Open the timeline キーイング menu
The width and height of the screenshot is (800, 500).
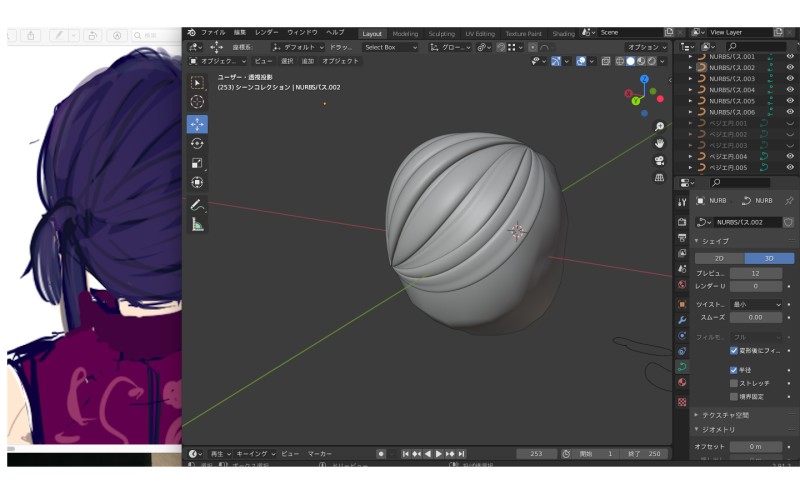pyautogui.click(x=256, y=454)
